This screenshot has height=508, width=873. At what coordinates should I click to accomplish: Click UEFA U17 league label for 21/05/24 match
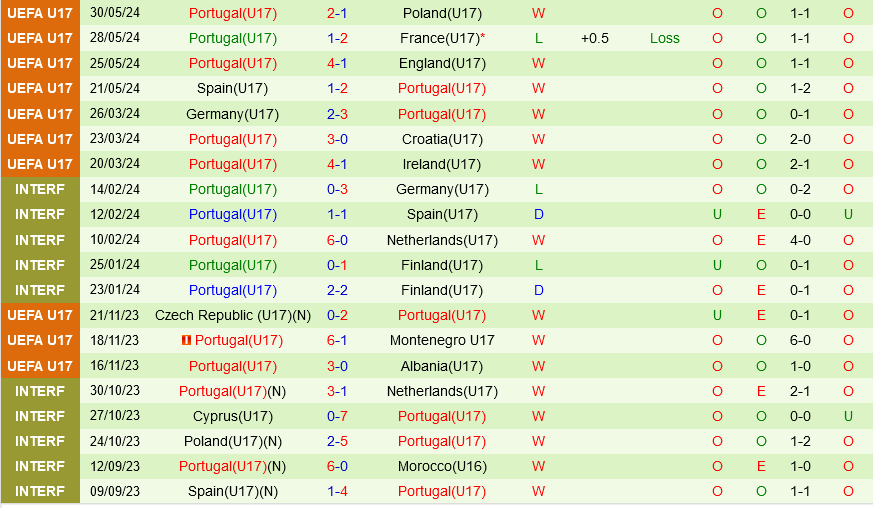pyautogui.click(x=40, y=88)
